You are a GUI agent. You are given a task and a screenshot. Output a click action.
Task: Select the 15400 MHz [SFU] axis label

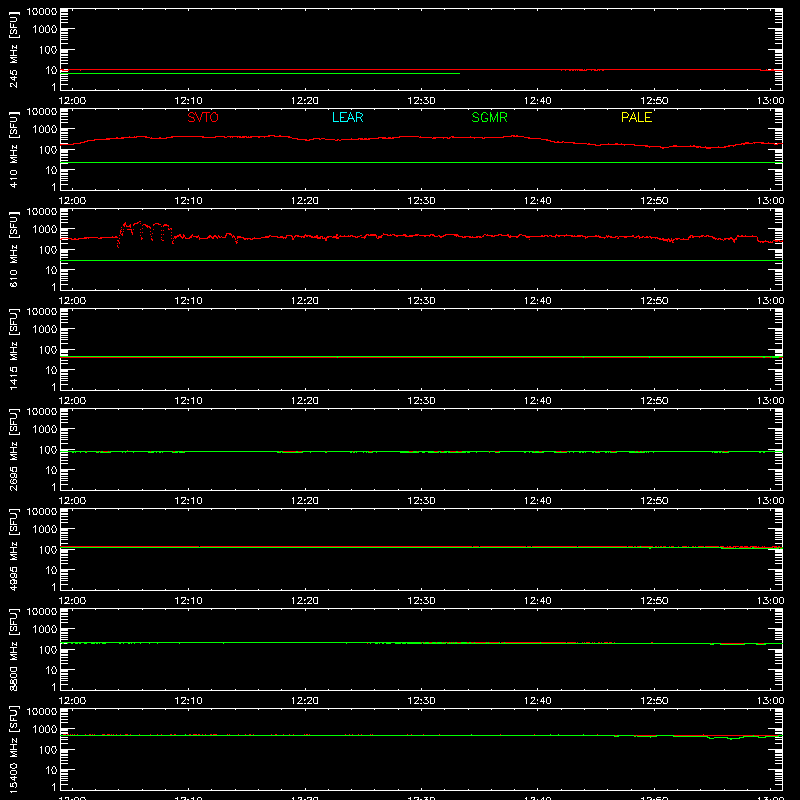pyautogui.click(x=13, y=749)
